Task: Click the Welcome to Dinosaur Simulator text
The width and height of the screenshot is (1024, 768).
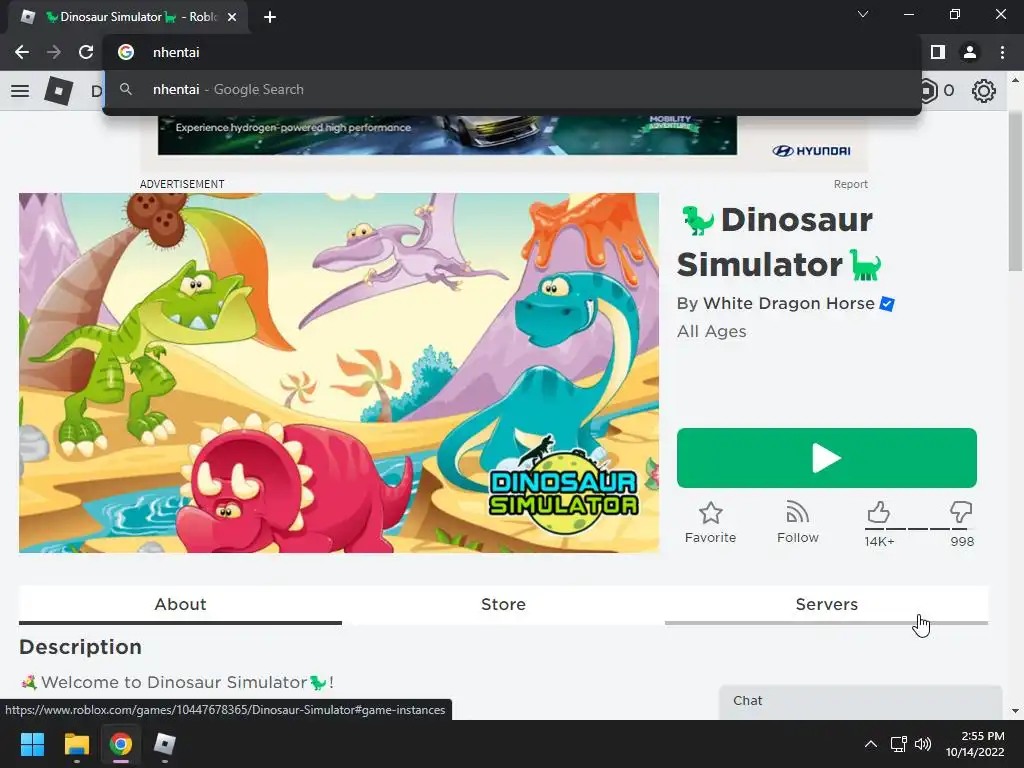Action: [x=177, y=682]
